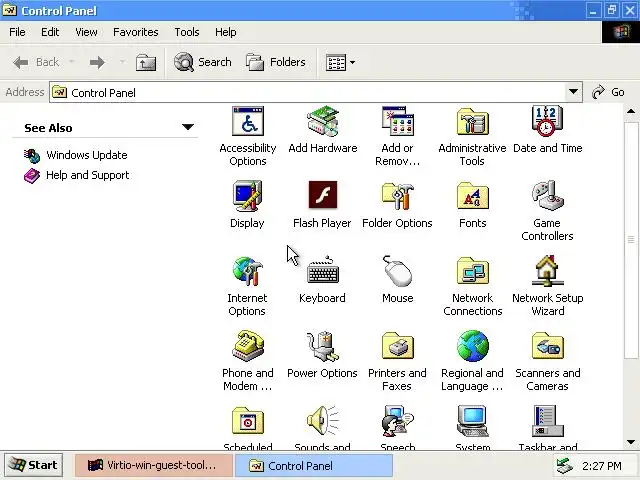This screenshot has height=480, width=640.
Task: Click the system clock 2:27 PM
Action: 602,466
